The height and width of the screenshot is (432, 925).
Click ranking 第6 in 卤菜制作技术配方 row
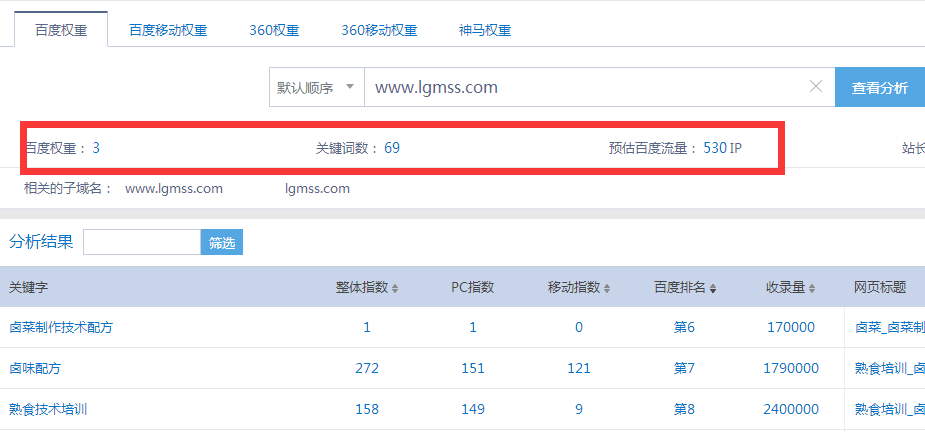(684, 327)
